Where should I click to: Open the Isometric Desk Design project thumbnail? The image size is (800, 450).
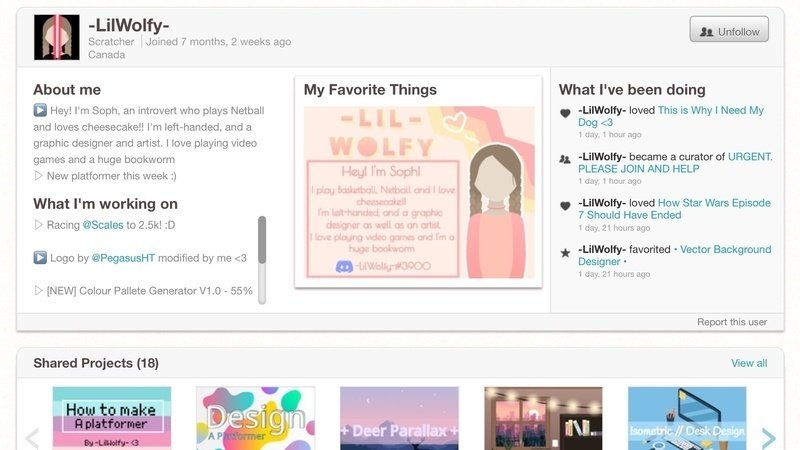coord(687,418)
